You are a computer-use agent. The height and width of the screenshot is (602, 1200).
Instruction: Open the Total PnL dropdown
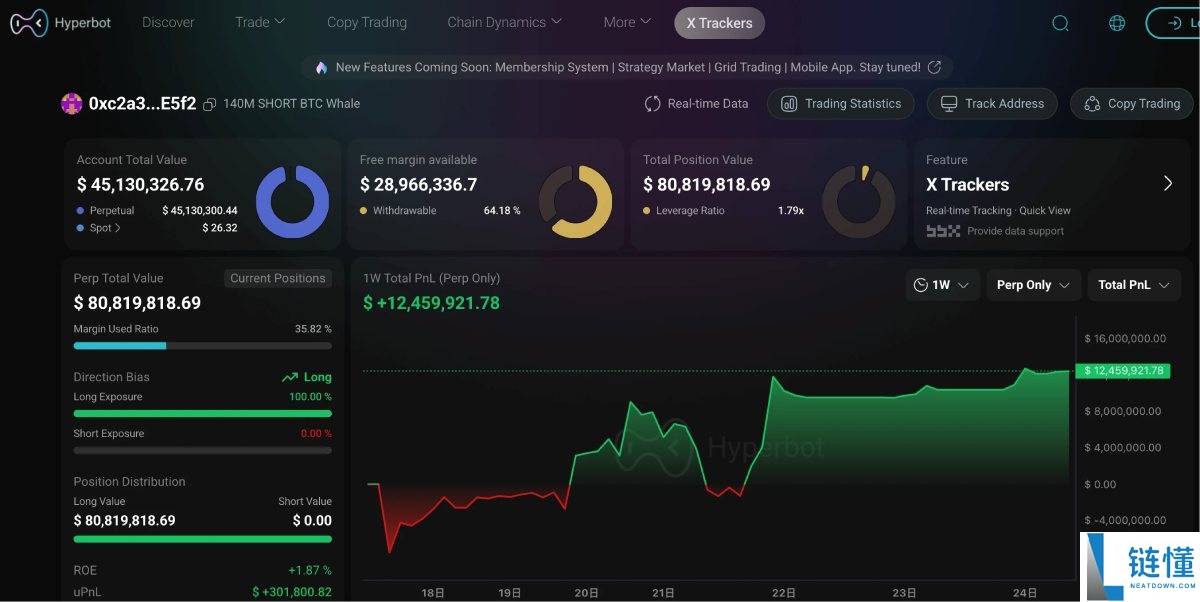tap(1134, 285)
